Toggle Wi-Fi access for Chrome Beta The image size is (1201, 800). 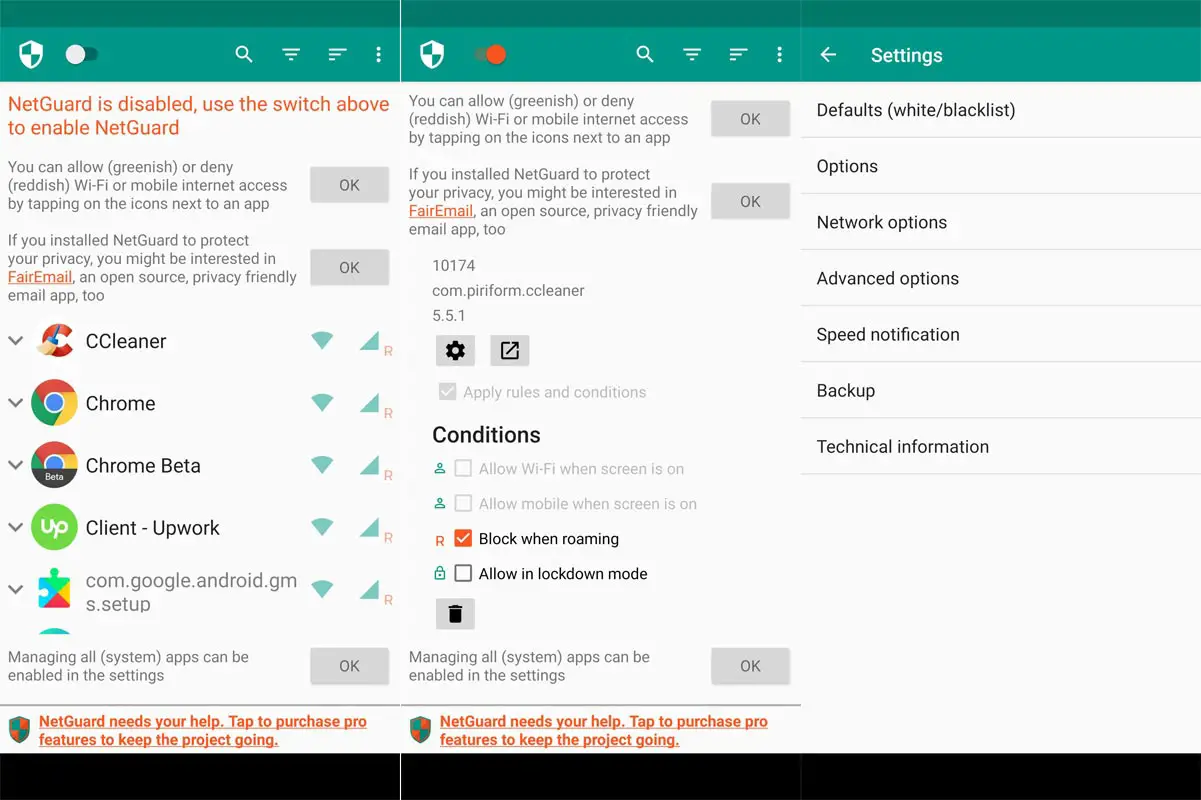[322, 465]
